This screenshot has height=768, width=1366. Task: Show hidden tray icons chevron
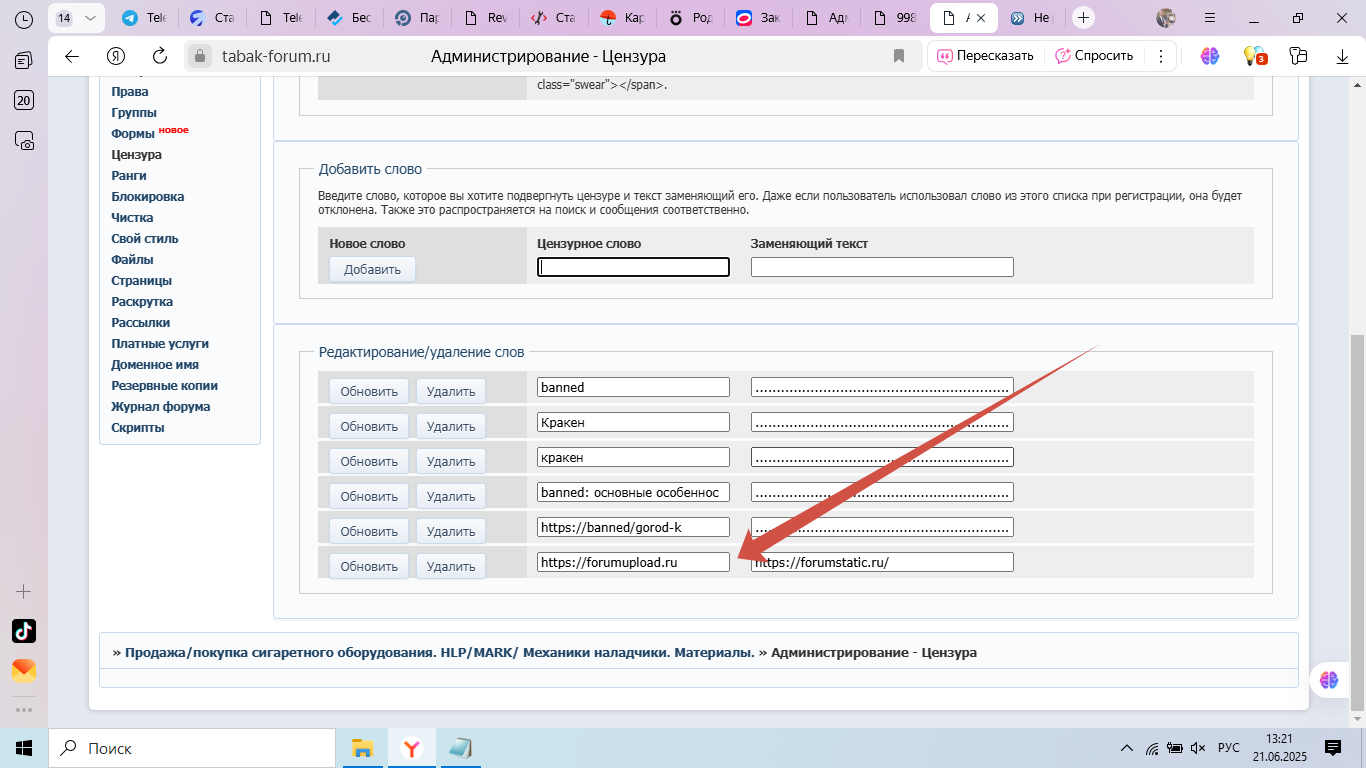tap(1127, 748)
